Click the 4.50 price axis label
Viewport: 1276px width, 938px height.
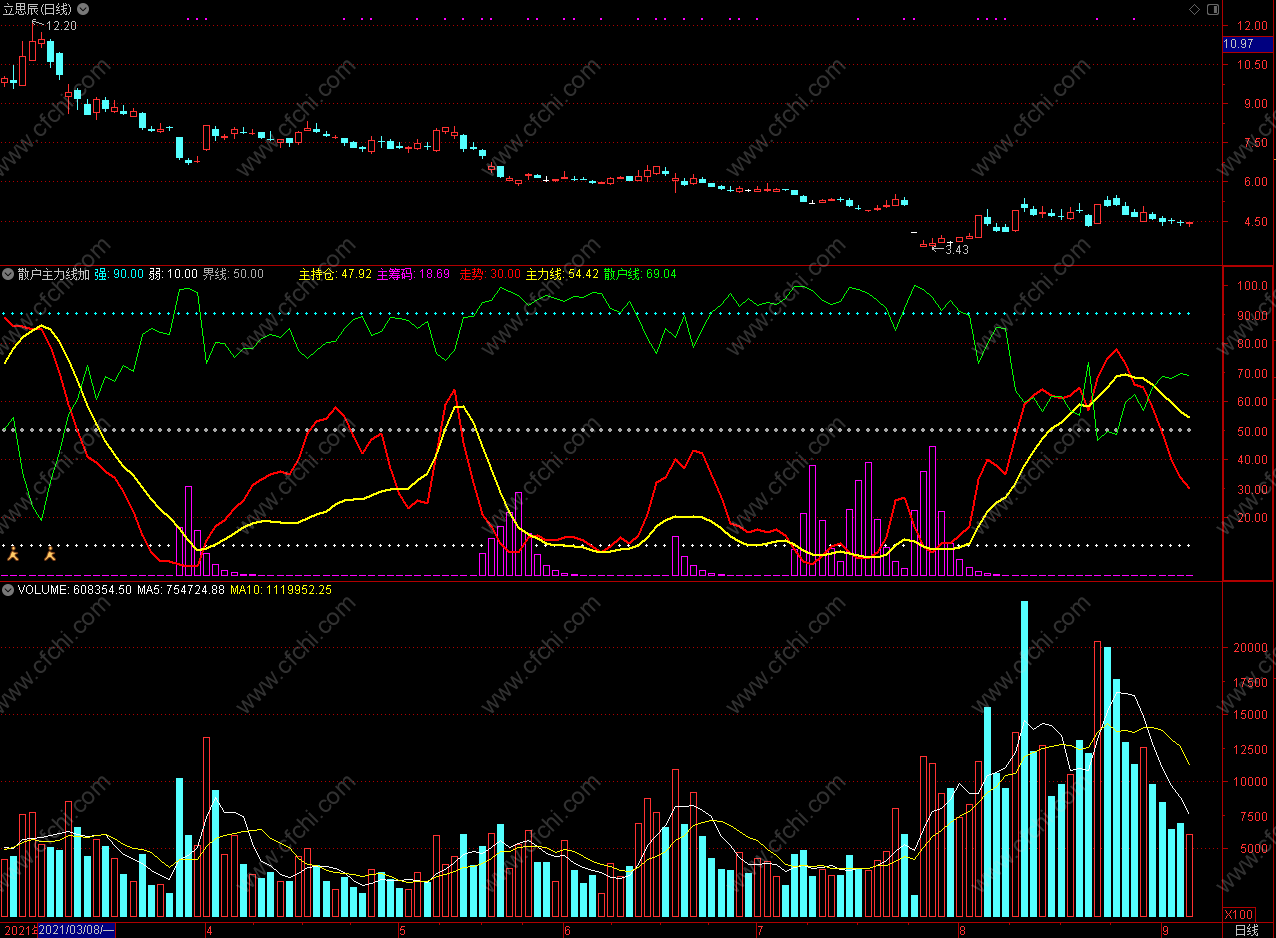[1255, 222]
